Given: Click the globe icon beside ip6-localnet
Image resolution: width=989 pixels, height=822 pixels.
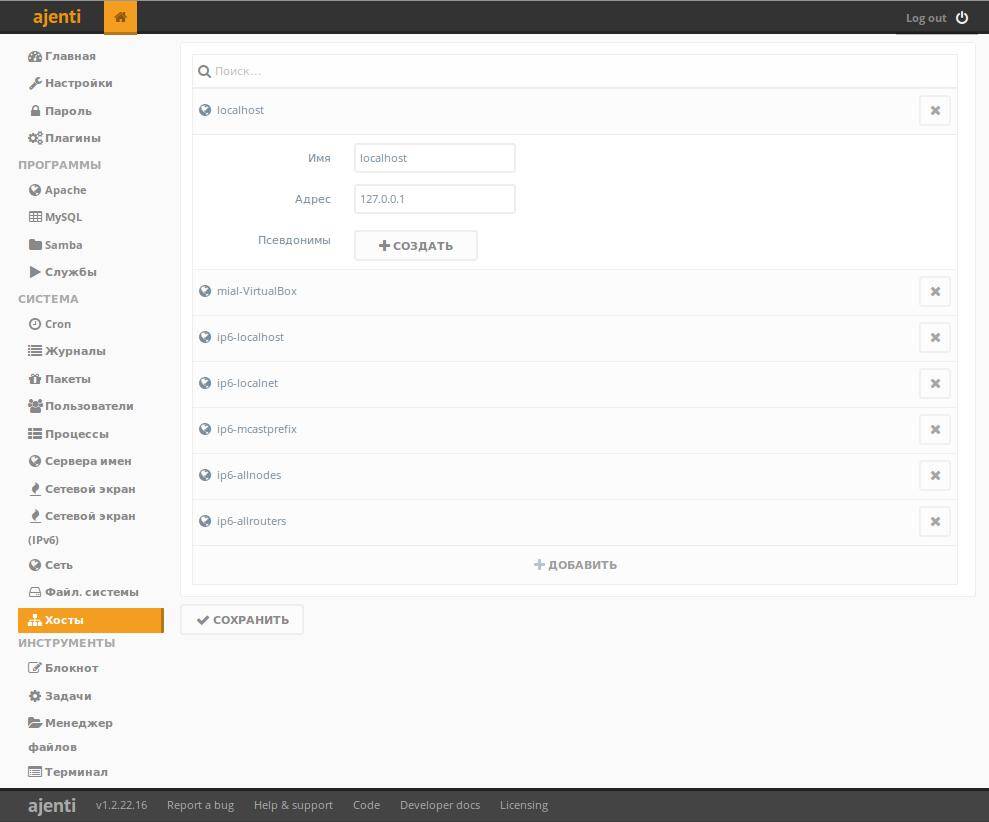Looking at the screenshot, I should tap(205, 384).
